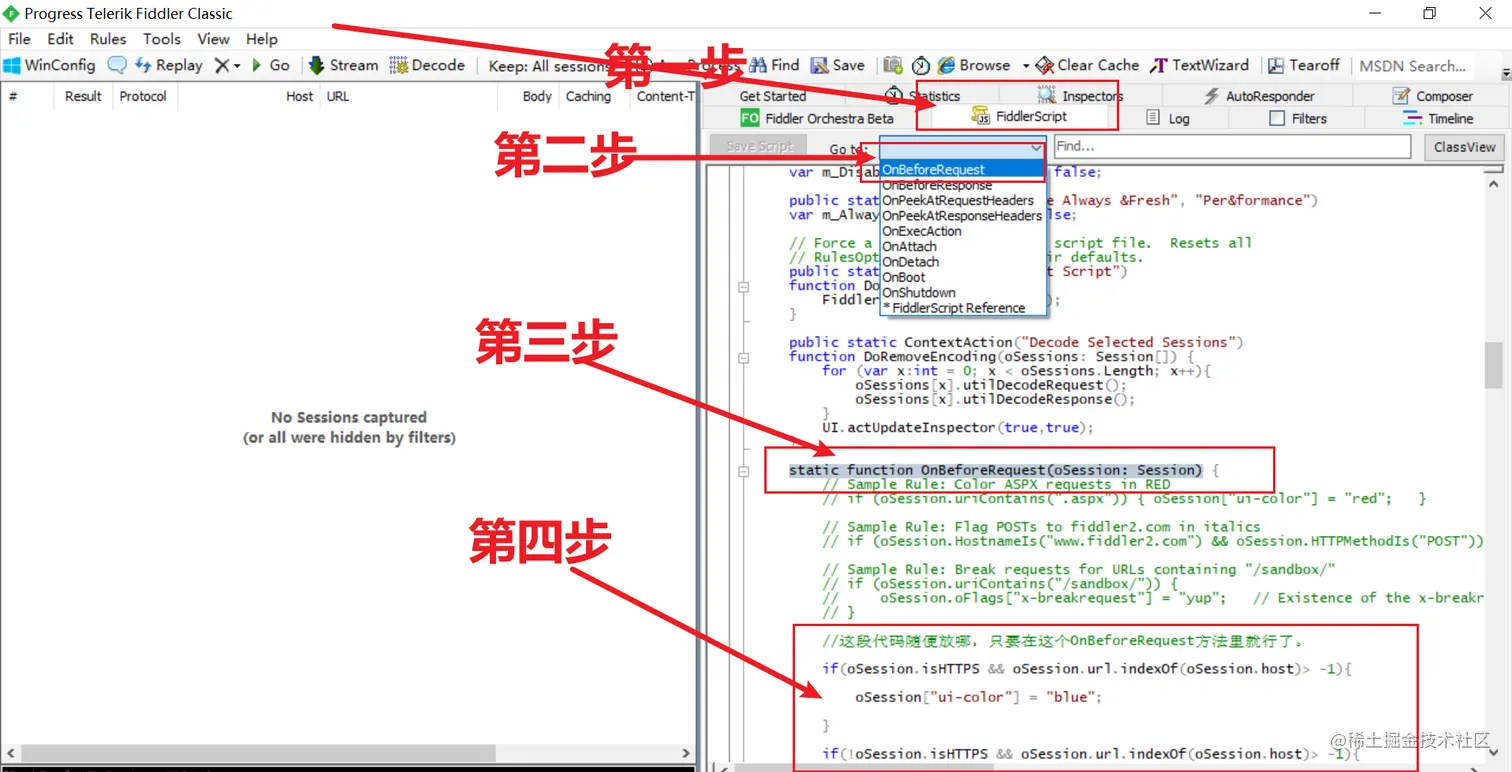
Task: Toggle Stream mode in toolbar
Action: click(x=343, y=65)
